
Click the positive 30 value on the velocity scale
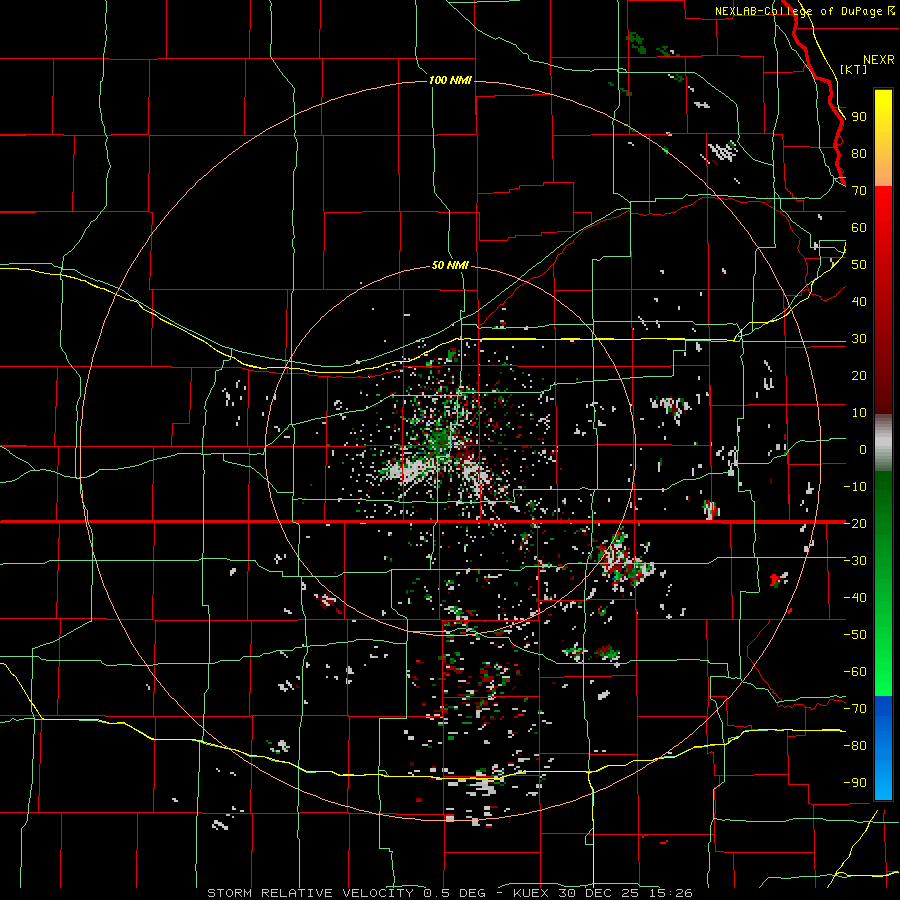(859, 339)
